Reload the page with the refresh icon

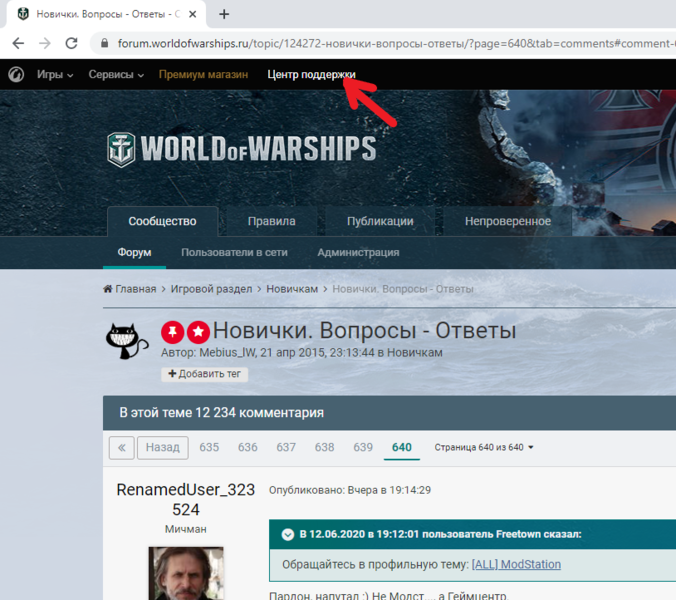point(71,43)
